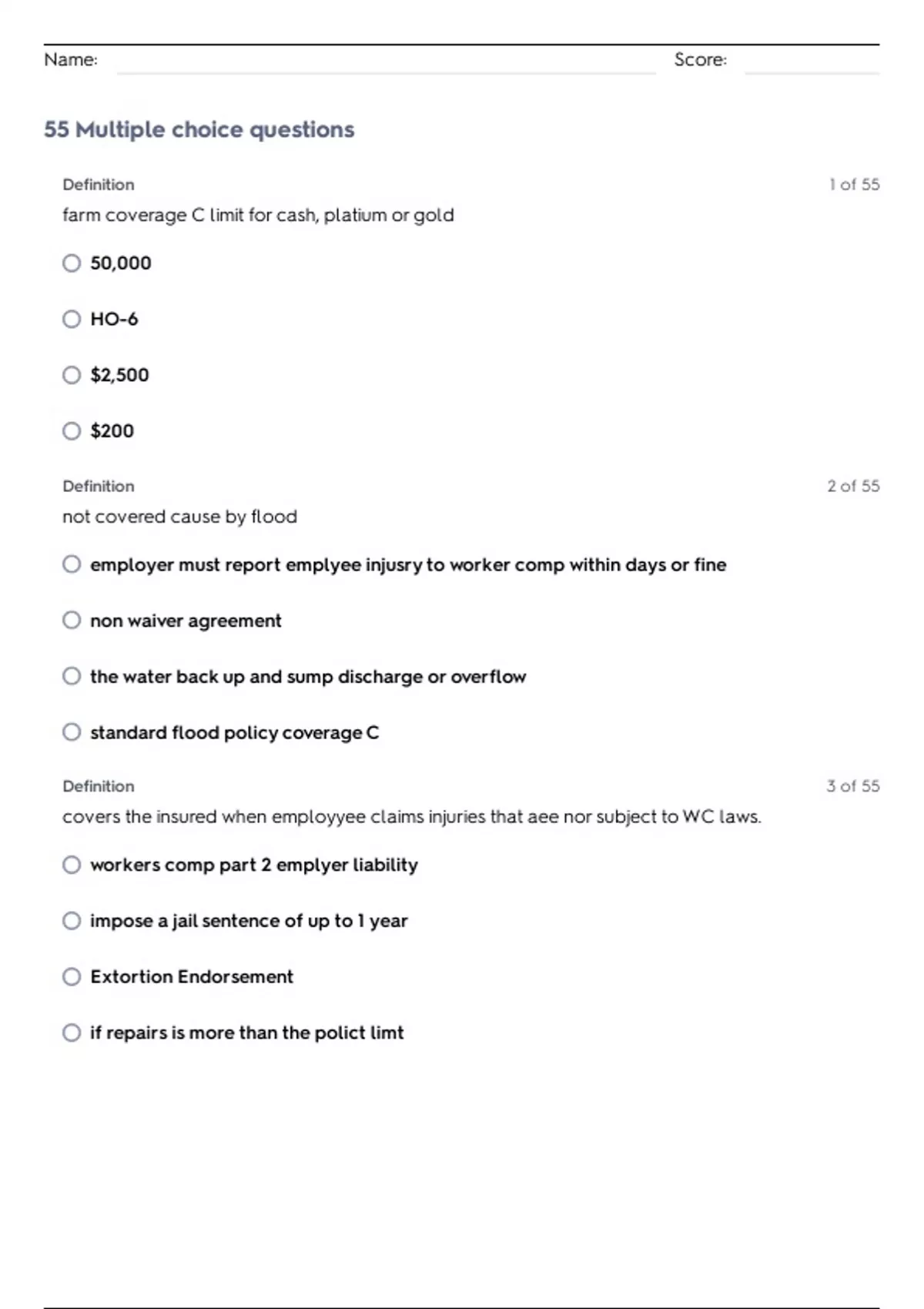Select the 50,000 answer option
The height and width of the screenshot is (1309, 924).
point(72,263)
